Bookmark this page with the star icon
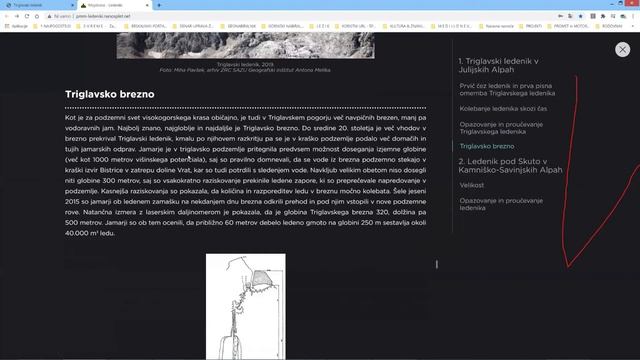Viewport: 640px width, 360px height. tap(580, 16)
